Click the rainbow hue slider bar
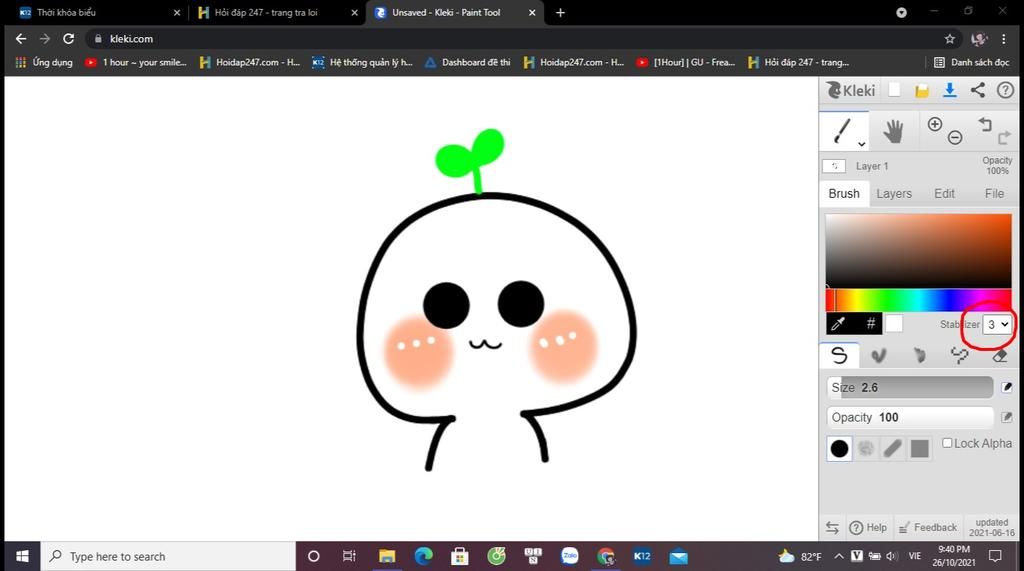 pyautogui.click(x=920, y=300)
